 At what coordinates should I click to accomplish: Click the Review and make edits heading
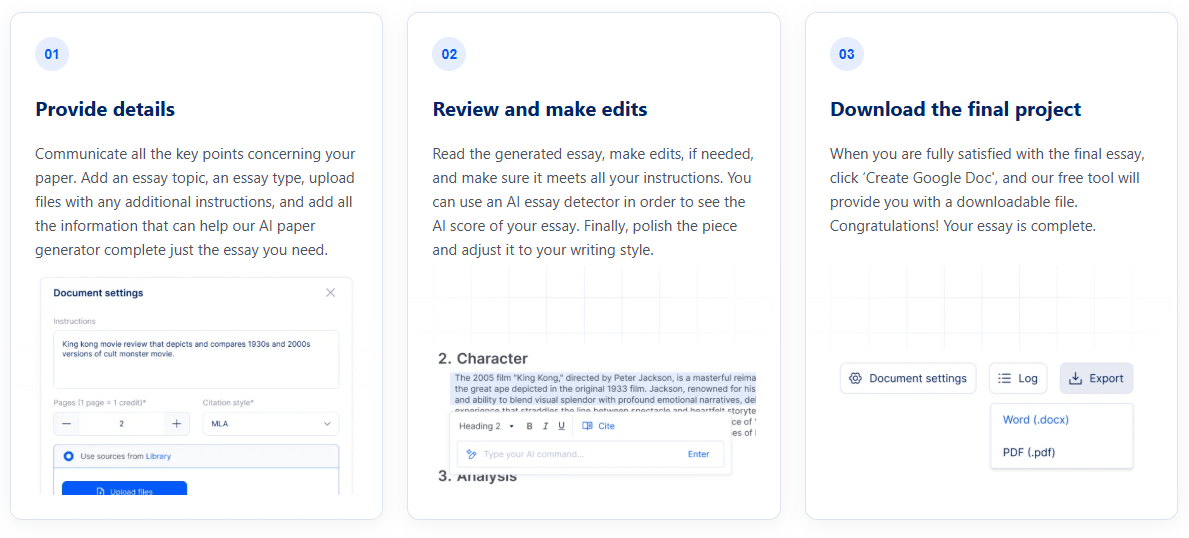(x=540, y=109)
